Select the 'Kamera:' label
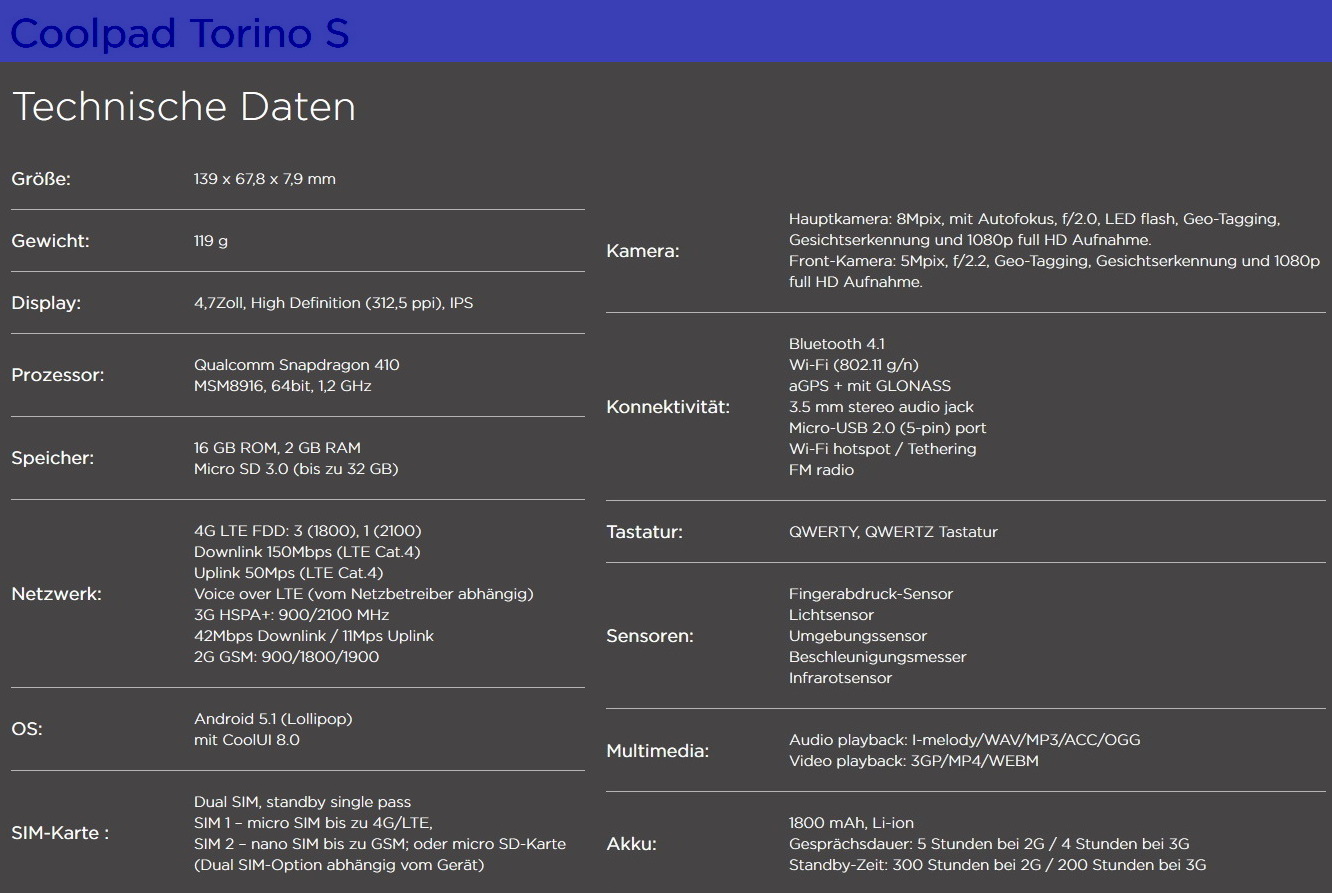 [643, 251]
